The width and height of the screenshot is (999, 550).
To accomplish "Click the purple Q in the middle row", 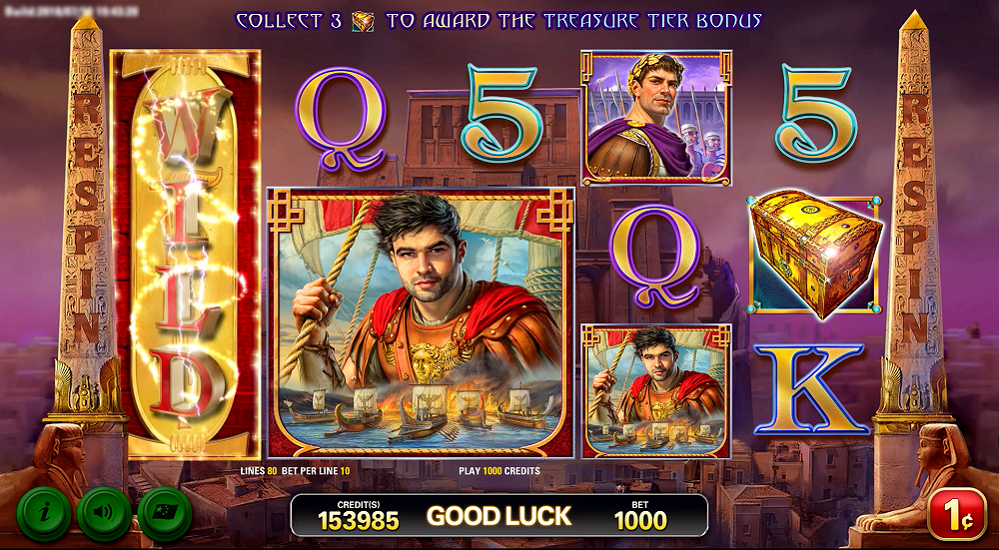I will 655,256.
